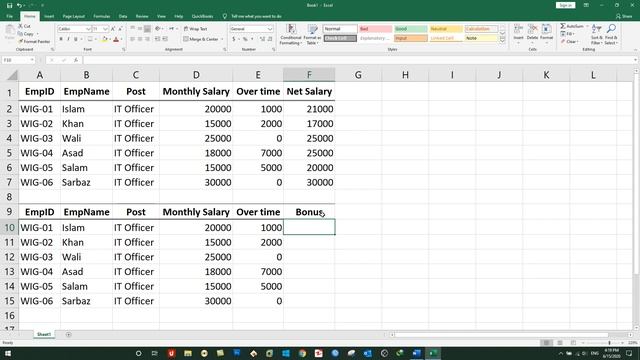Image resolution: width=640 pixels, height=360 pixels.
Task: Decrease font size with the smaller A icon
Action: click(120, 29)
